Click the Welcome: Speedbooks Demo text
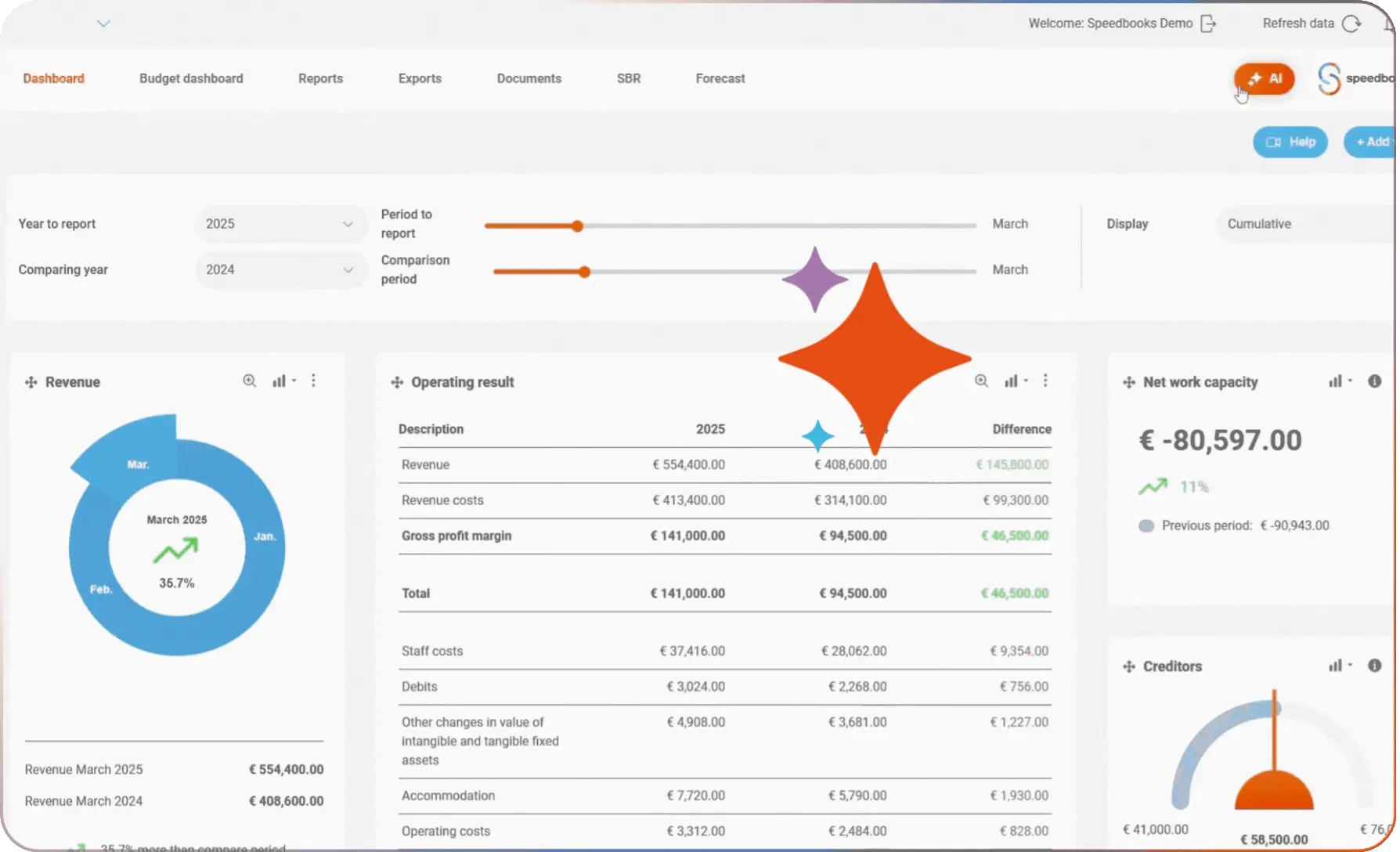The height and width of the screenshot is (852, 1400). click(1110, 23)
